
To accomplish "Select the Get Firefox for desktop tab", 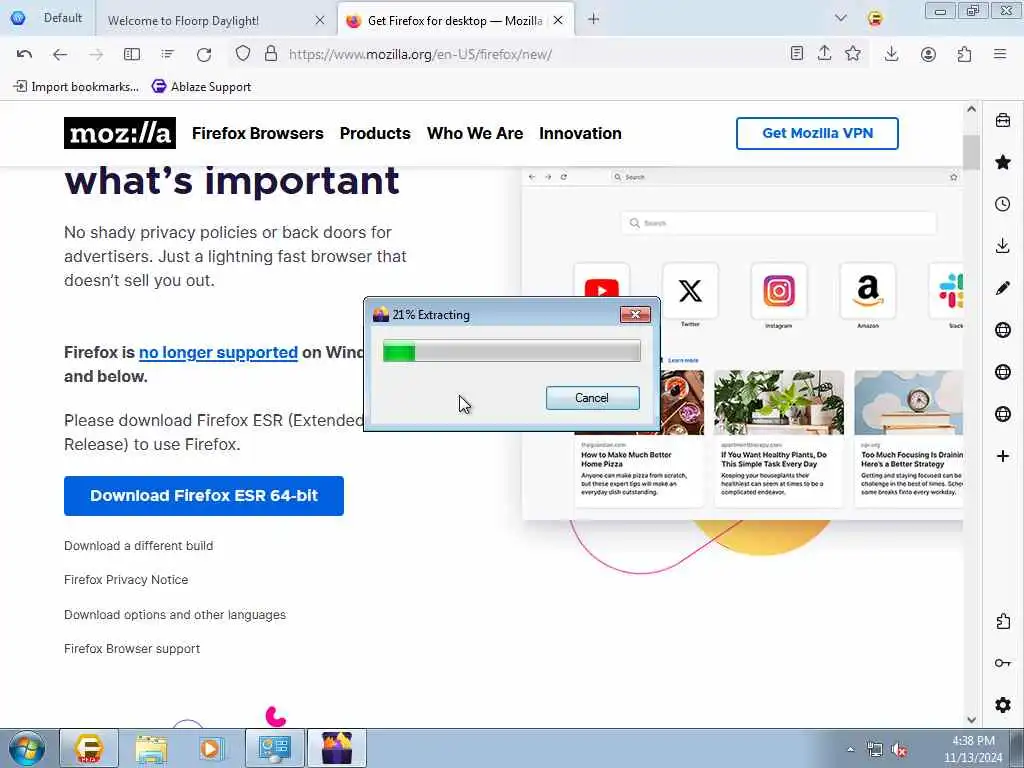I will [x=455, y=20].
